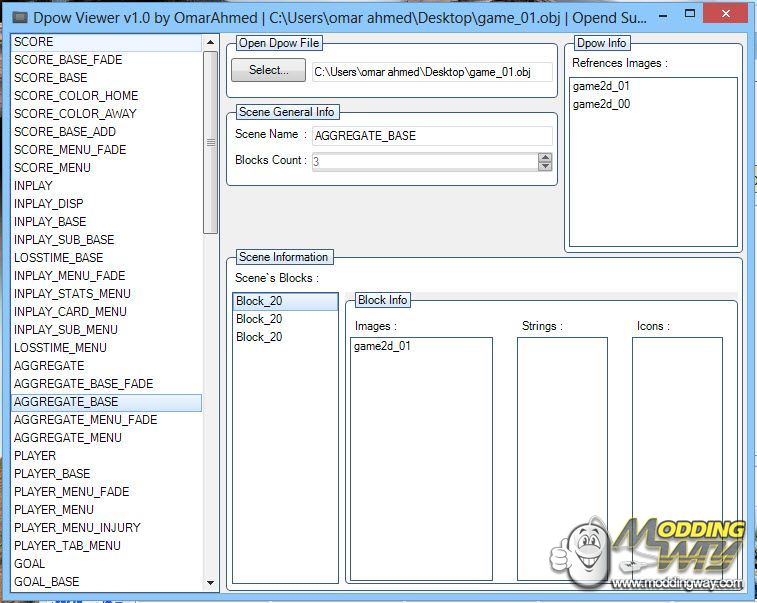Increase Blocks Count with up arrow
Image resolution: width=757 pixels, height=603 pixels.
(545, 157)
